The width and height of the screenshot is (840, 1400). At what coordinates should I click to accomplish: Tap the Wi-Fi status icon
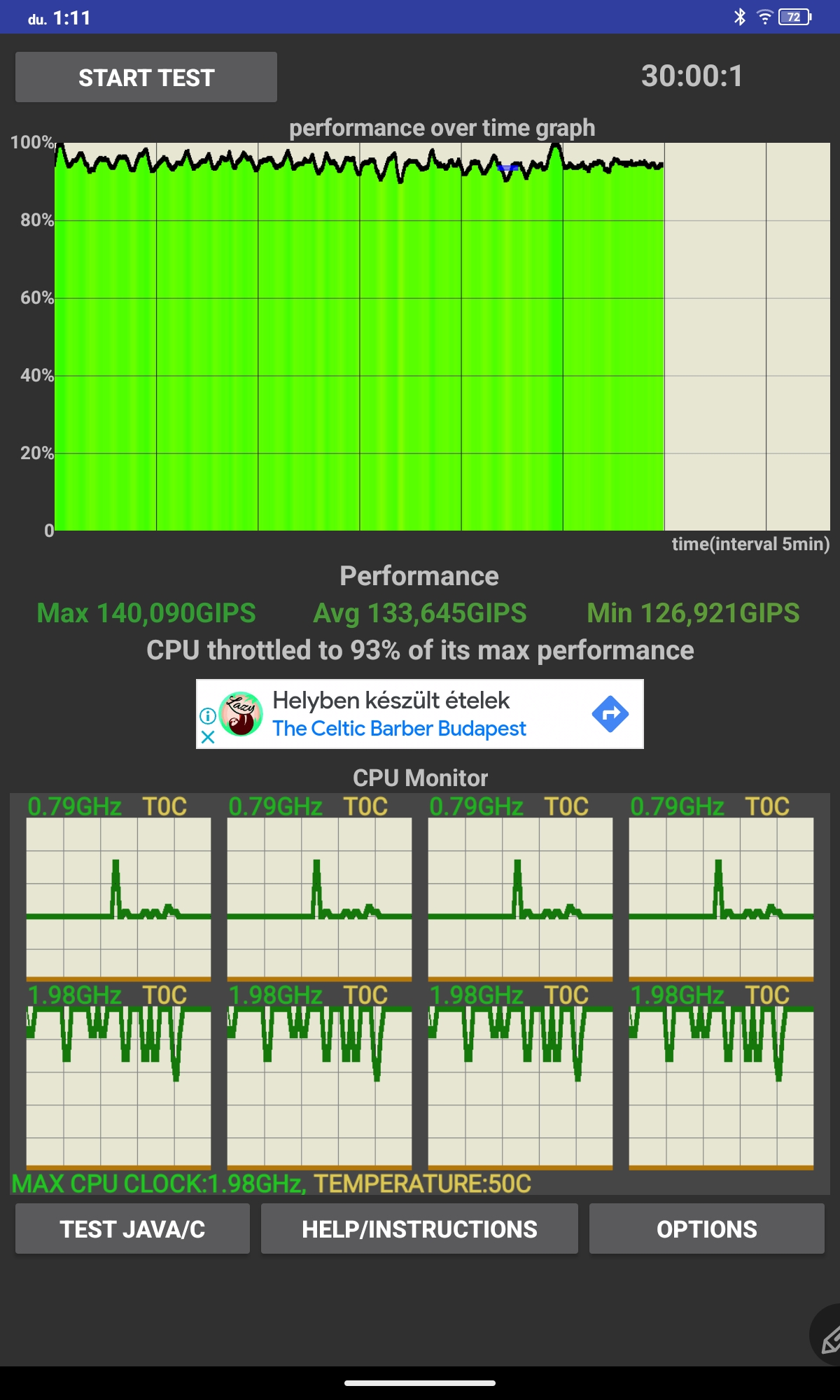764,17
